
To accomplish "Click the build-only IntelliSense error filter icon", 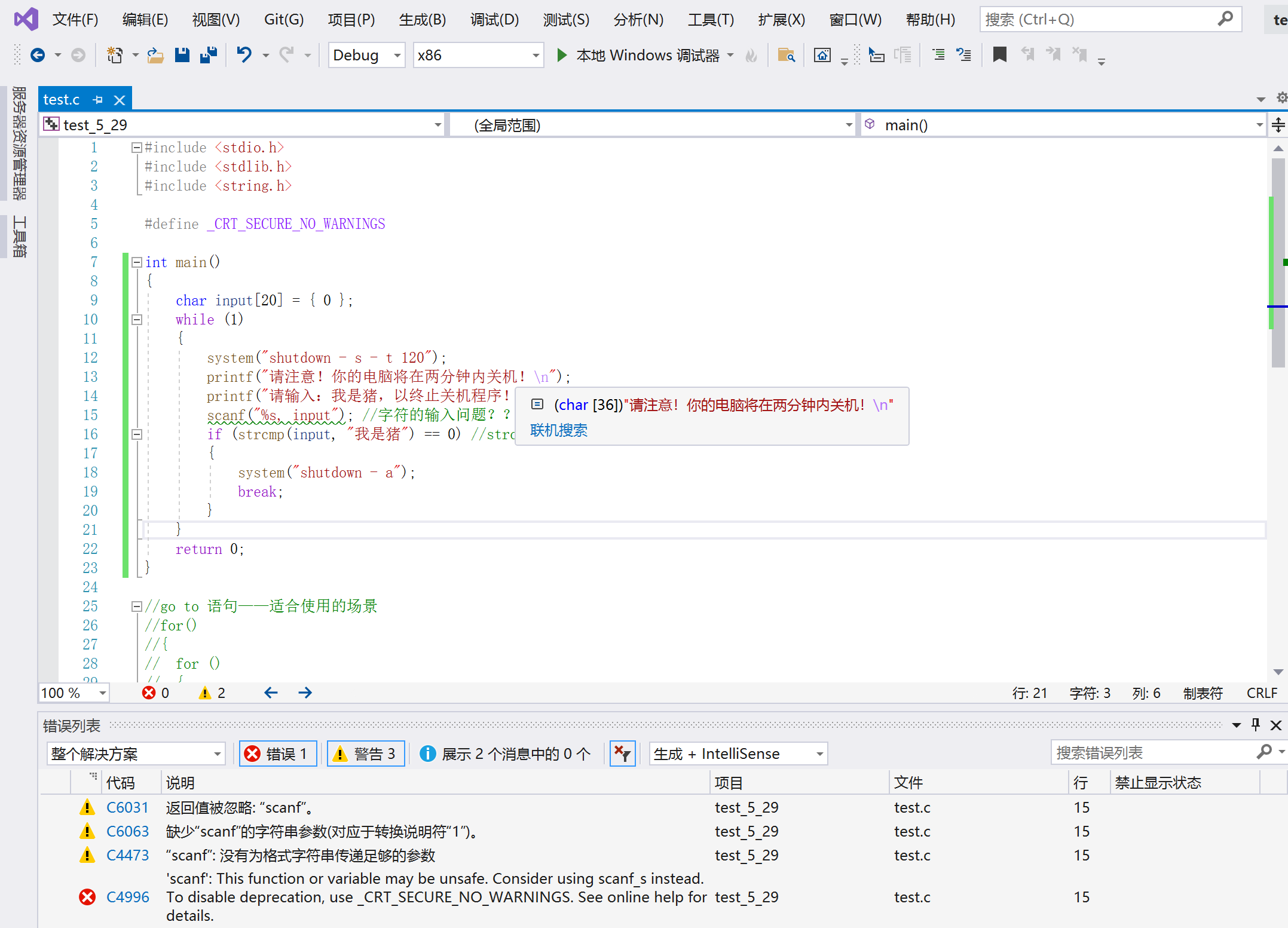I will pos(622,754).
